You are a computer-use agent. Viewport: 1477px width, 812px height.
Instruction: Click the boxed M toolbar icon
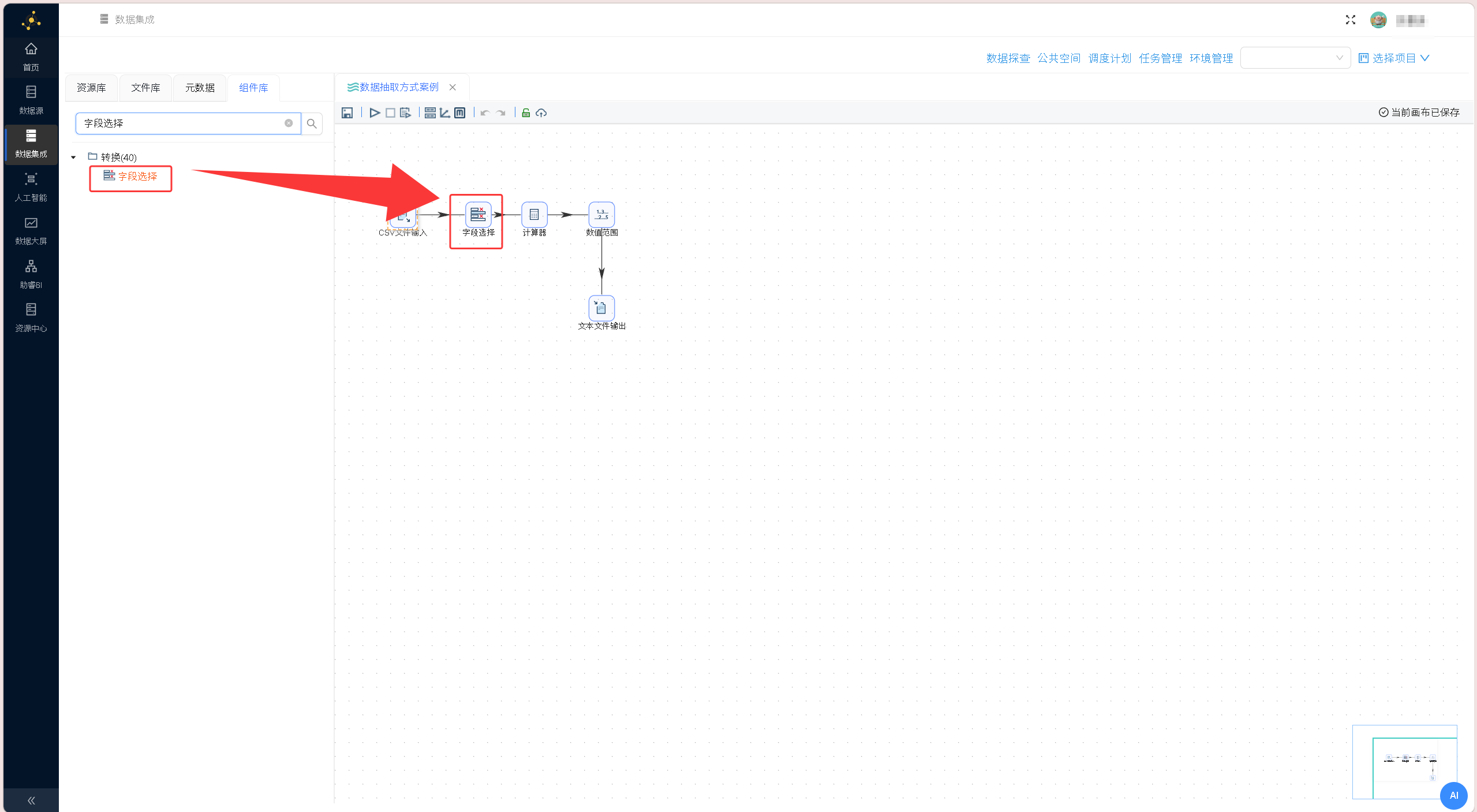(x=460, y=113)
